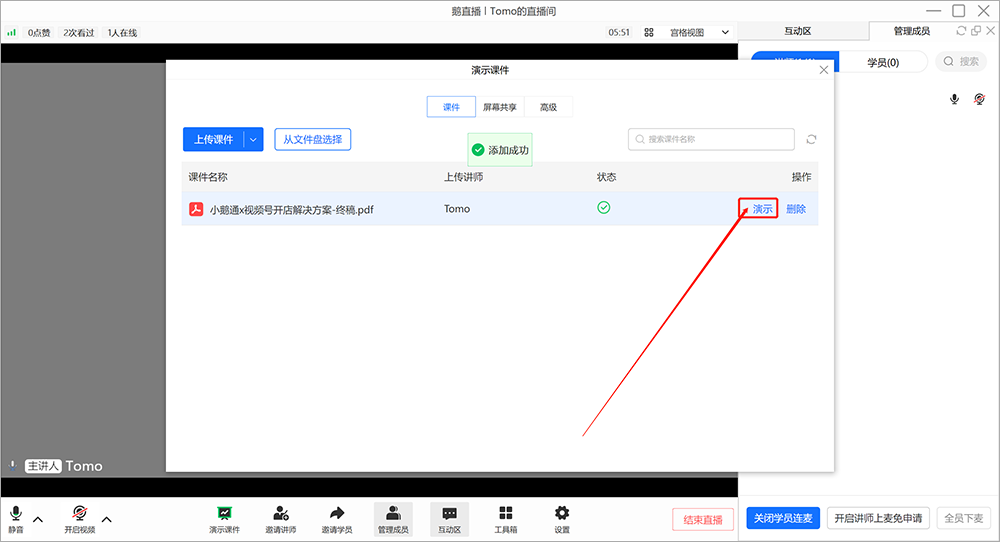Click the 结束直播 button
The height and width of the screenshot is (542, 1000).
[x=703, y=520]
